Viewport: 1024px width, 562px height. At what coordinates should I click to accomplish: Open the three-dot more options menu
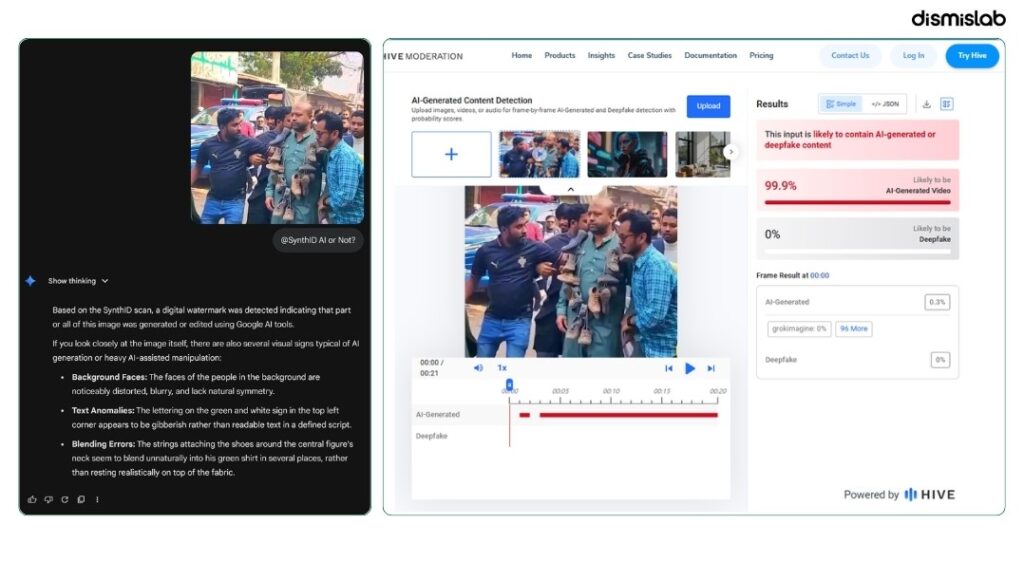[97, 499]
